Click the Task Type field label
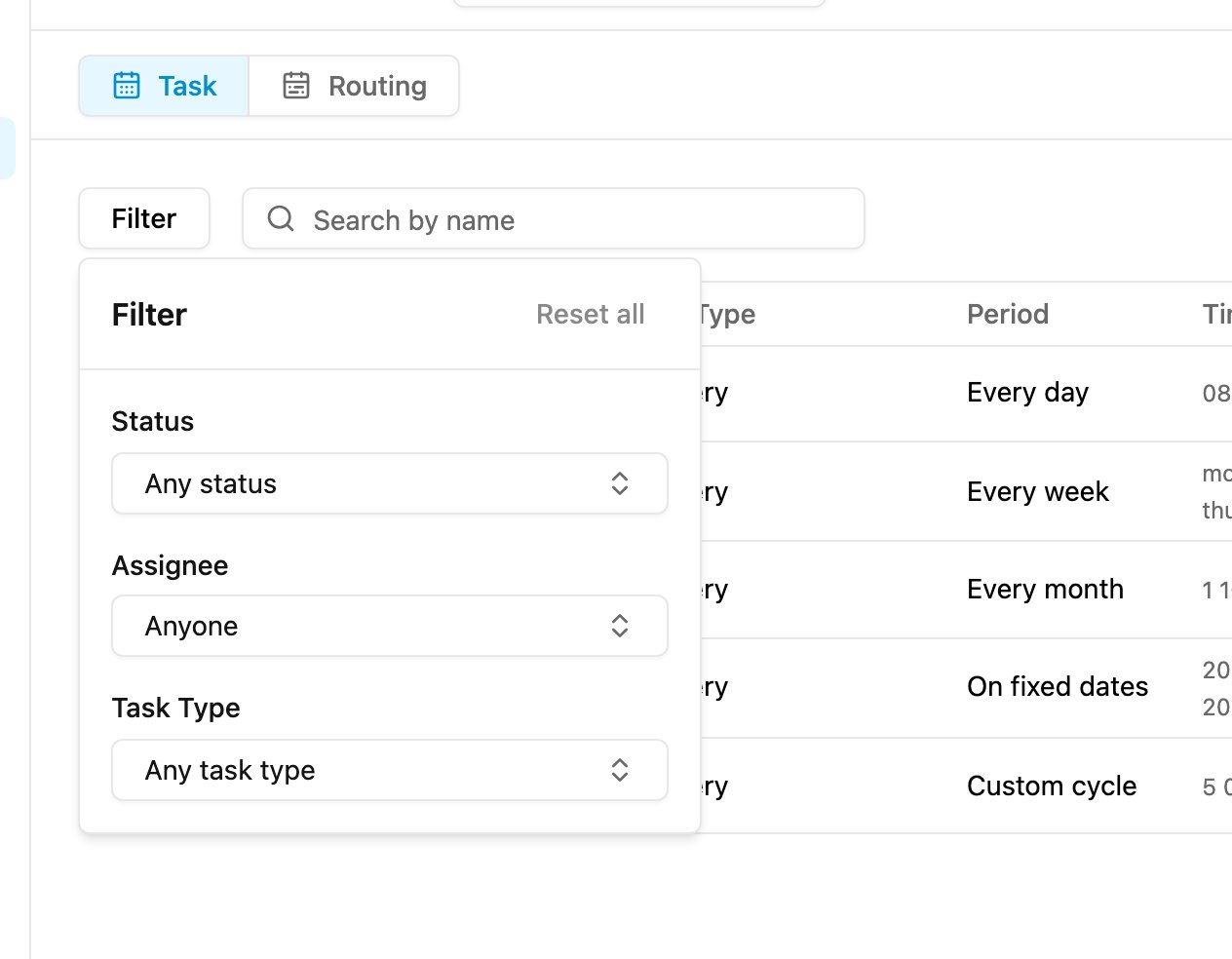 [x=176, y=708]
